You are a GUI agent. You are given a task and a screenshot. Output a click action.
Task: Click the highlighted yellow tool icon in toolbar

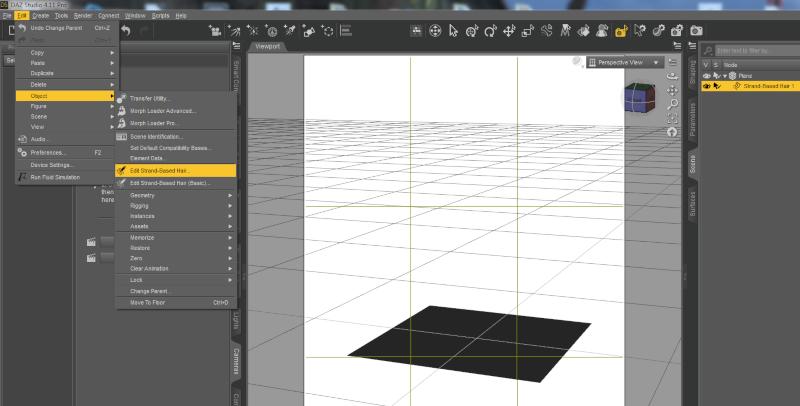(x=620, y=31)
